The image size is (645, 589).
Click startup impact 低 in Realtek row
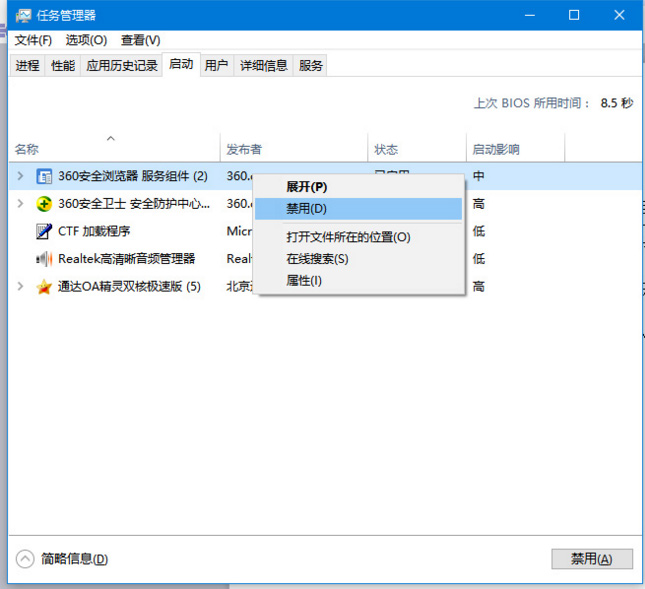pos(479,259)
